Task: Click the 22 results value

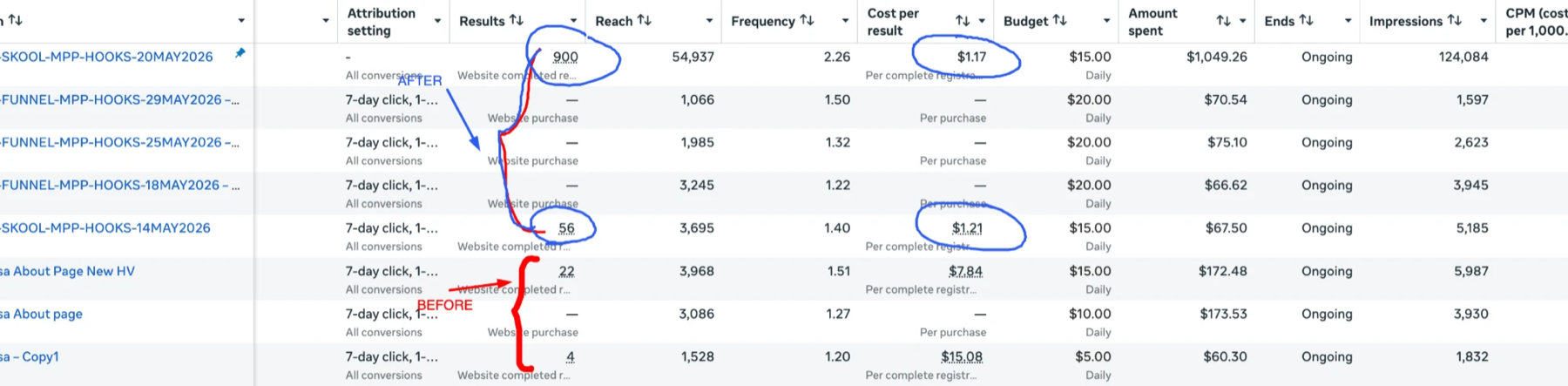Action: 566,271
